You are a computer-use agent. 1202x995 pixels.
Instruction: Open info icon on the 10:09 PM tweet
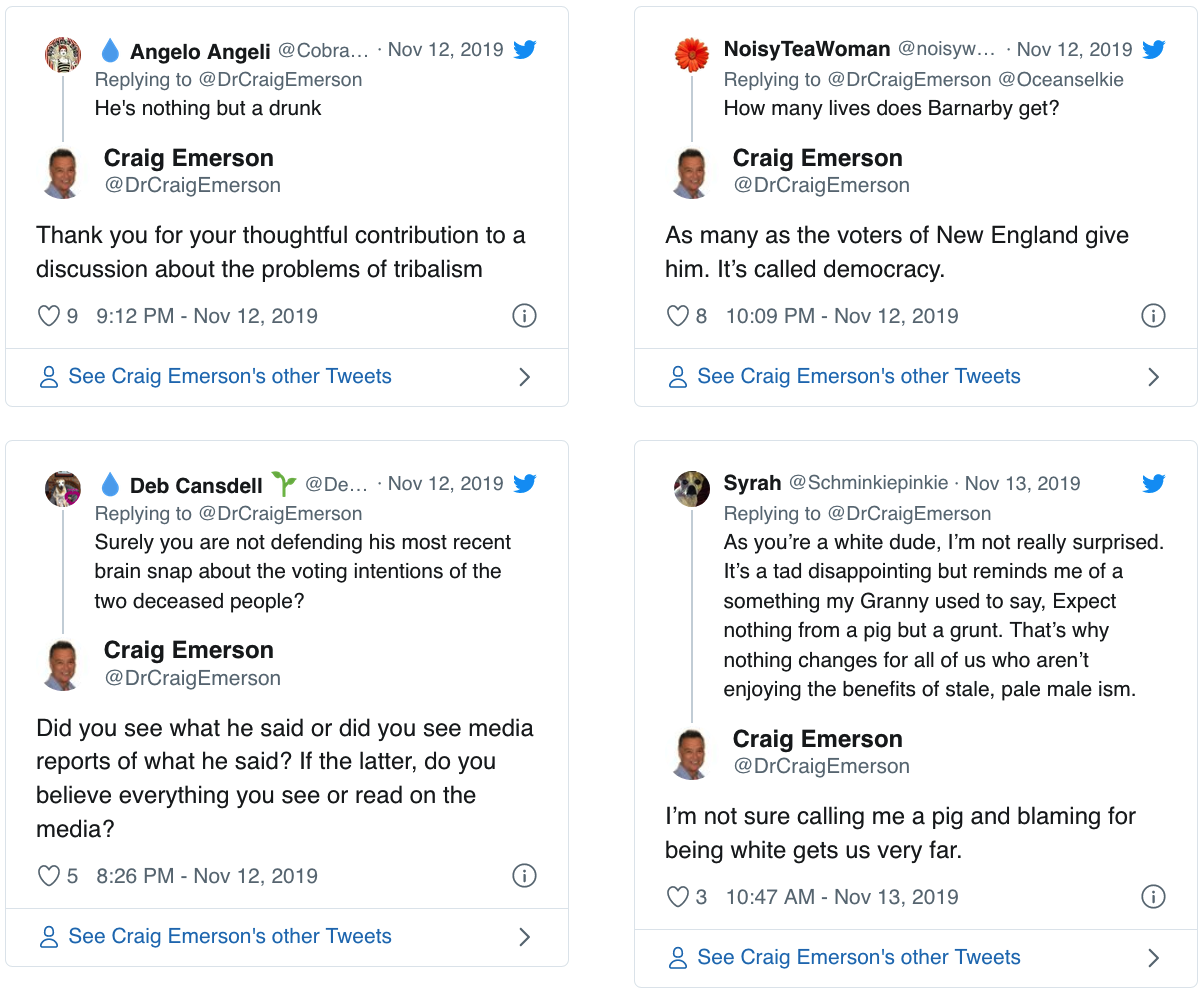1153,316
